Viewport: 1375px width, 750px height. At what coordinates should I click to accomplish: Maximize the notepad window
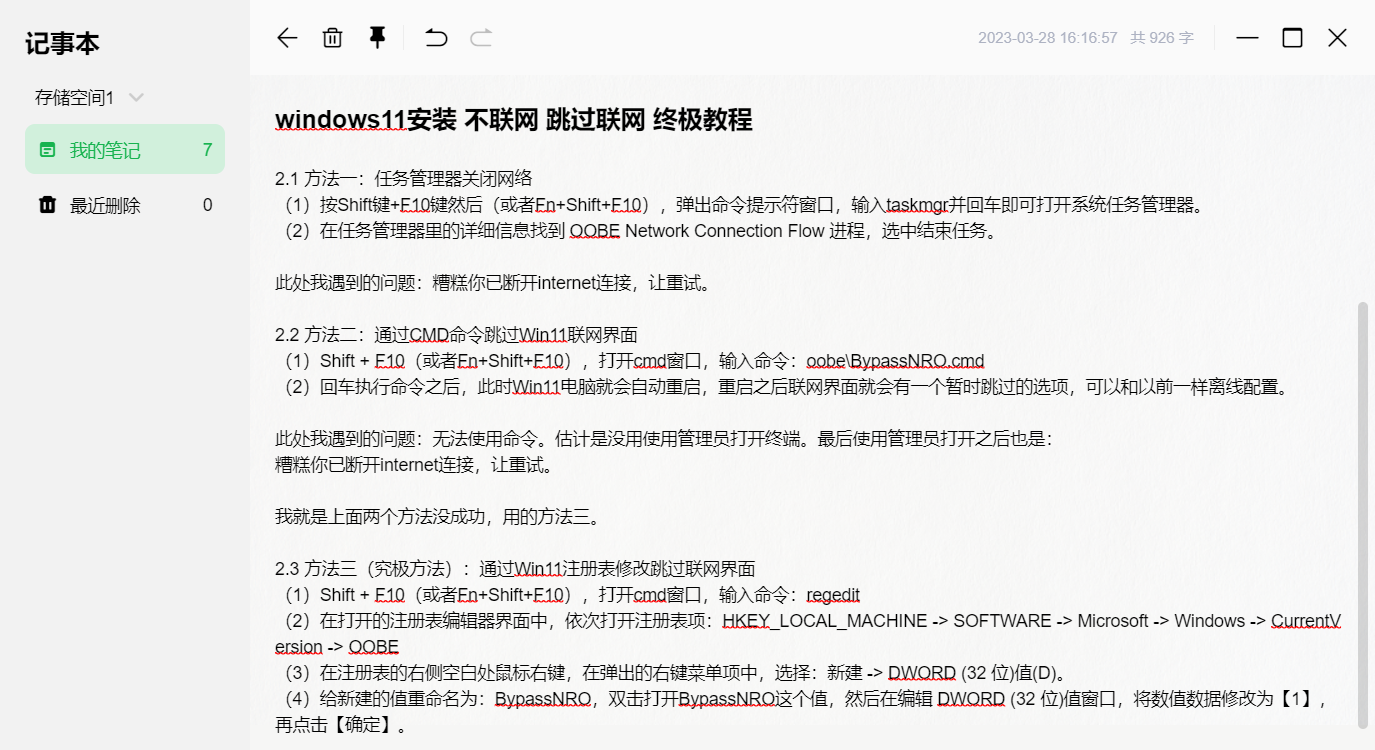(x=1292, y=38)
